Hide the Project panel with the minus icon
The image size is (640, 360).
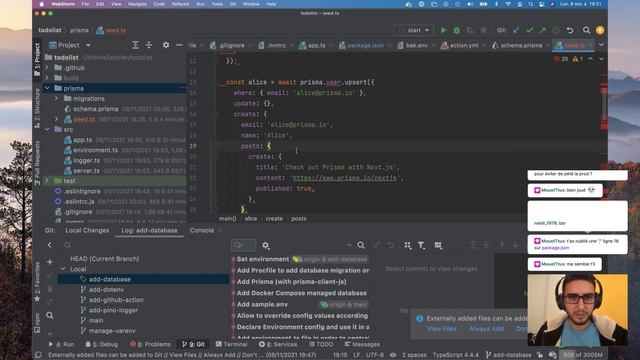pyautogui.click(x=179, y=45)
